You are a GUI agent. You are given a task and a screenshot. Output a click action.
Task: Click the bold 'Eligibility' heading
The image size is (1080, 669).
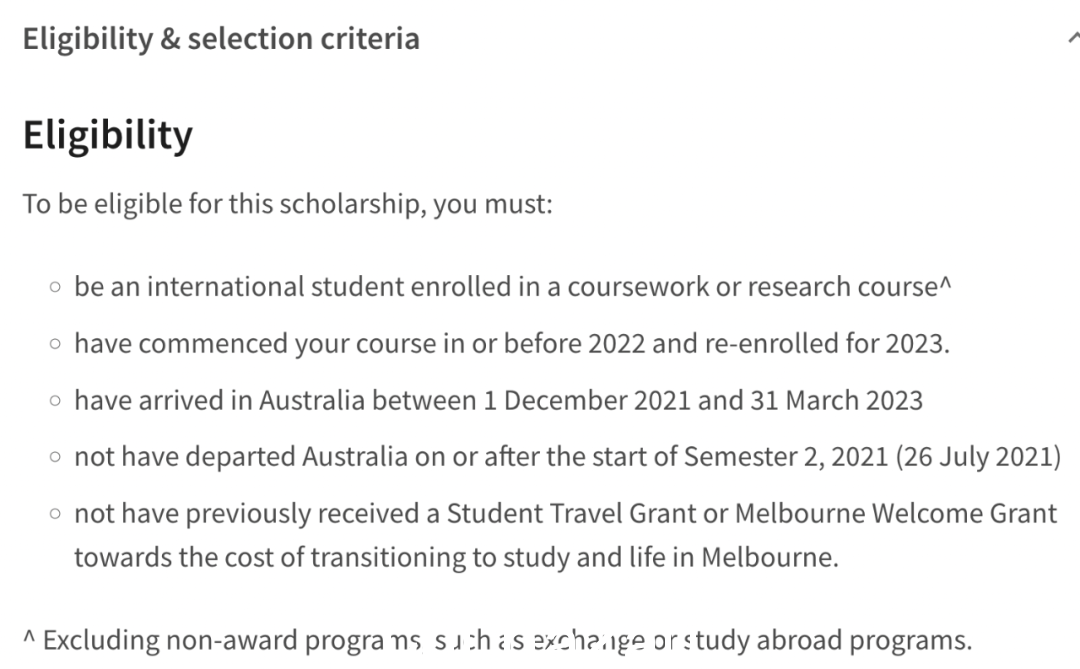(x=108, y=134)
